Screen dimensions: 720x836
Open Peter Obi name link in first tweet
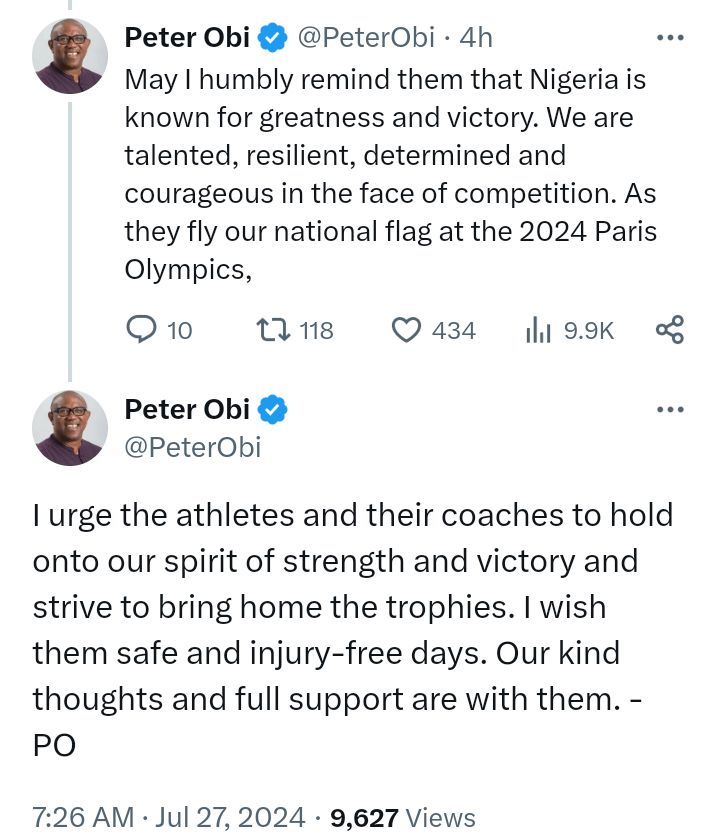[187, 38]
